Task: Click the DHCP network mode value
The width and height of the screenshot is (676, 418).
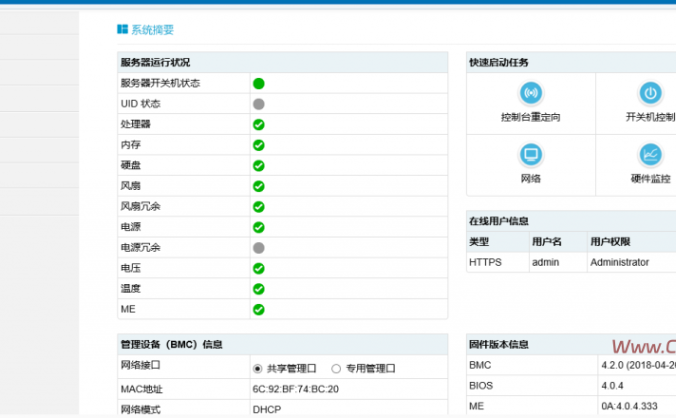Action: pyautogui.click(x=267, y=409)
